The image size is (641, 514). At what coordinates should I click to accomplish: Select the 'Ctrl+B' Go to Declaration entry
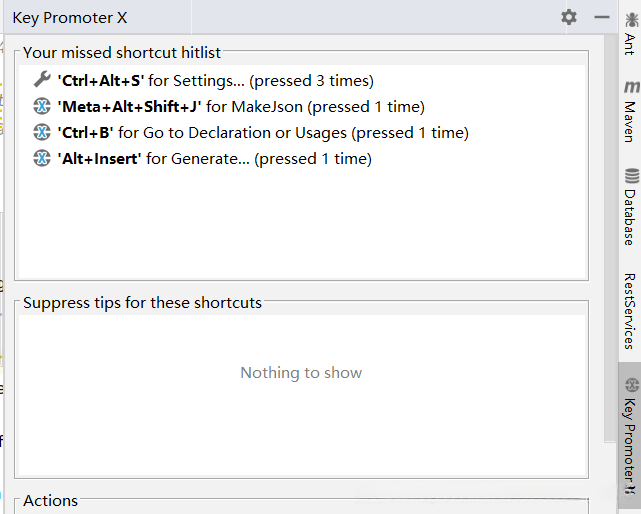[263, 132]
